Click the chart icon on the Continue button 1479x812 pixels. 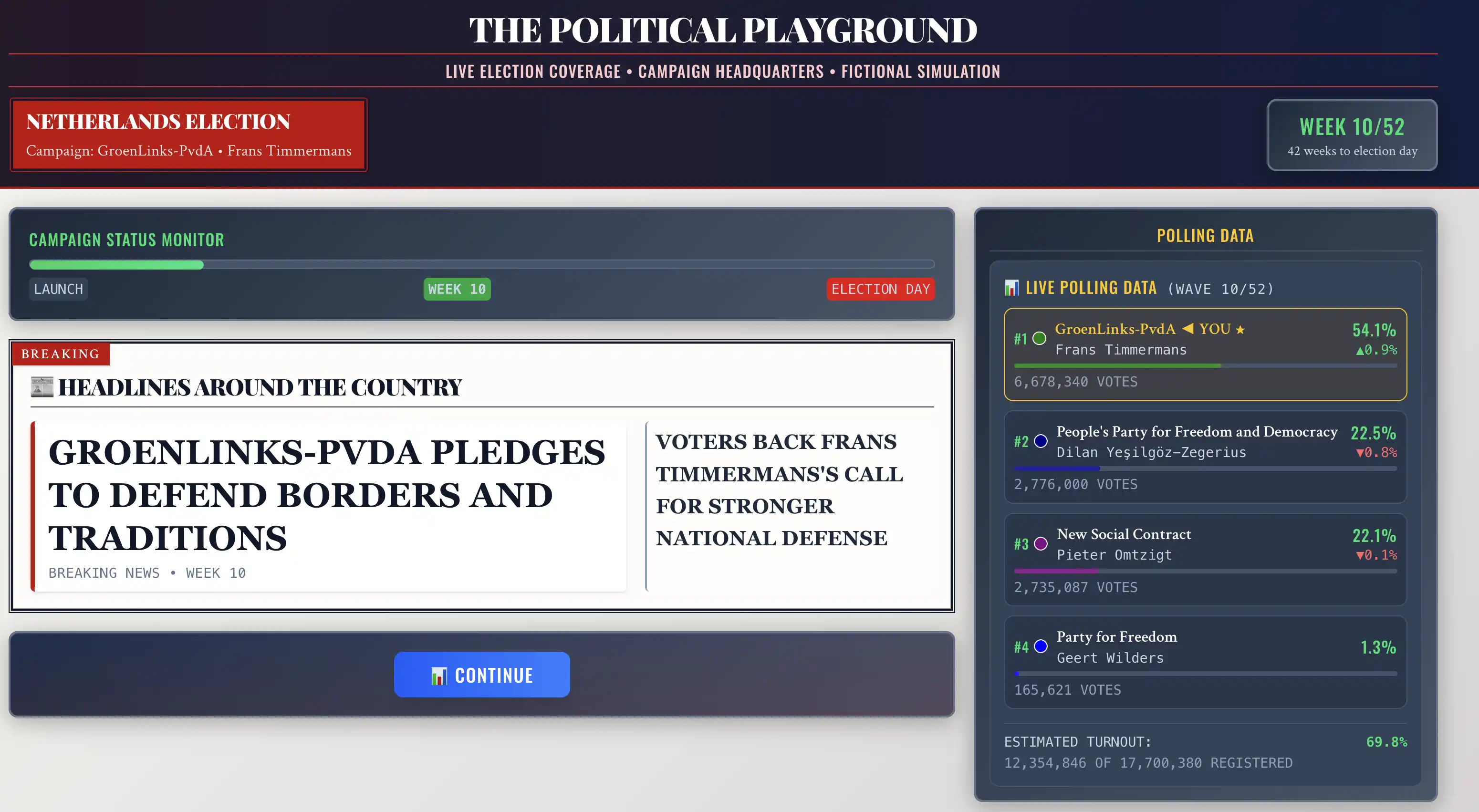(438, 676)
